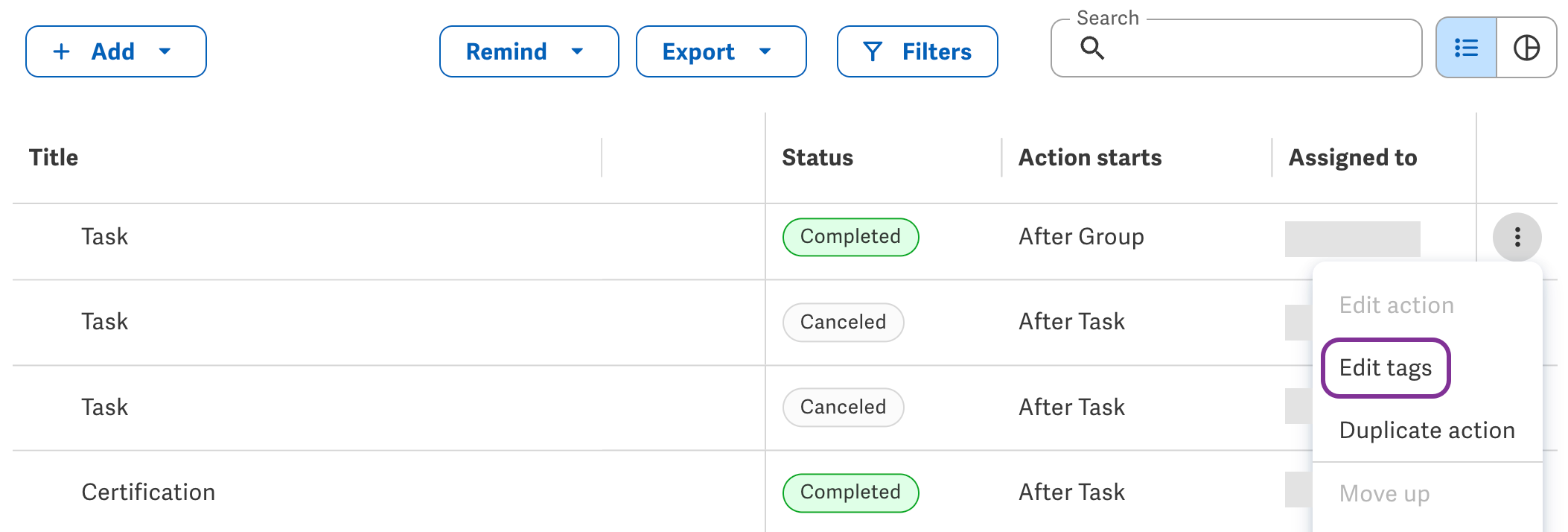Screen dimensions: 1568x532
Task: Open the Certification row
Action: pos(148,492)
